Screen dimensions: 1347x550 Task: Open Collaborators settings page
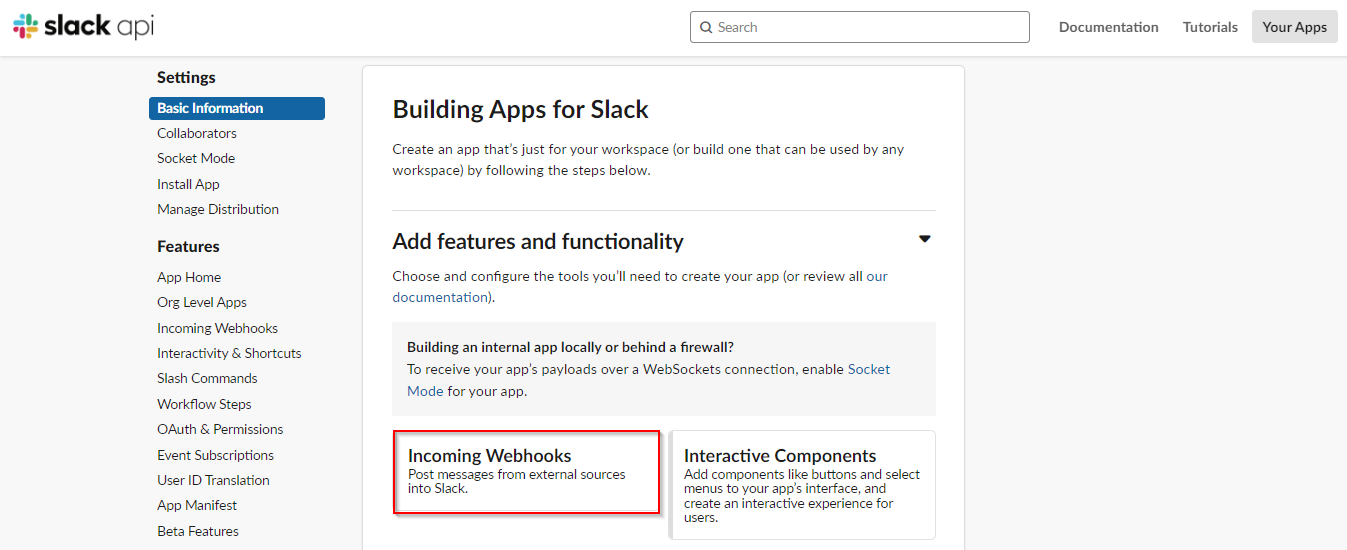tap(197, 133)
